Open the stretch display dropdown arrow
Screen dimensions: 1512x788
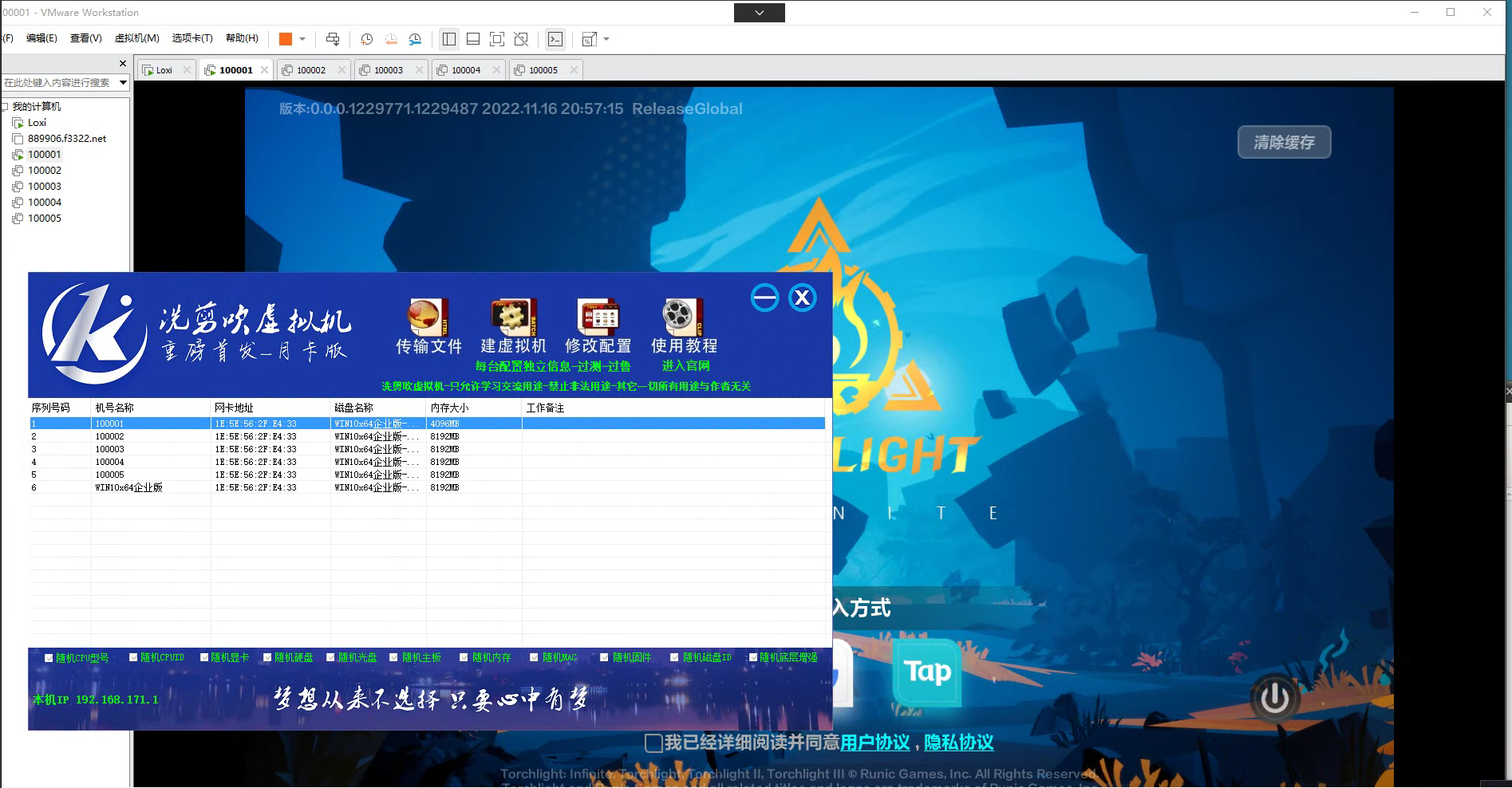pyautogui.click(x=606, y=39)
